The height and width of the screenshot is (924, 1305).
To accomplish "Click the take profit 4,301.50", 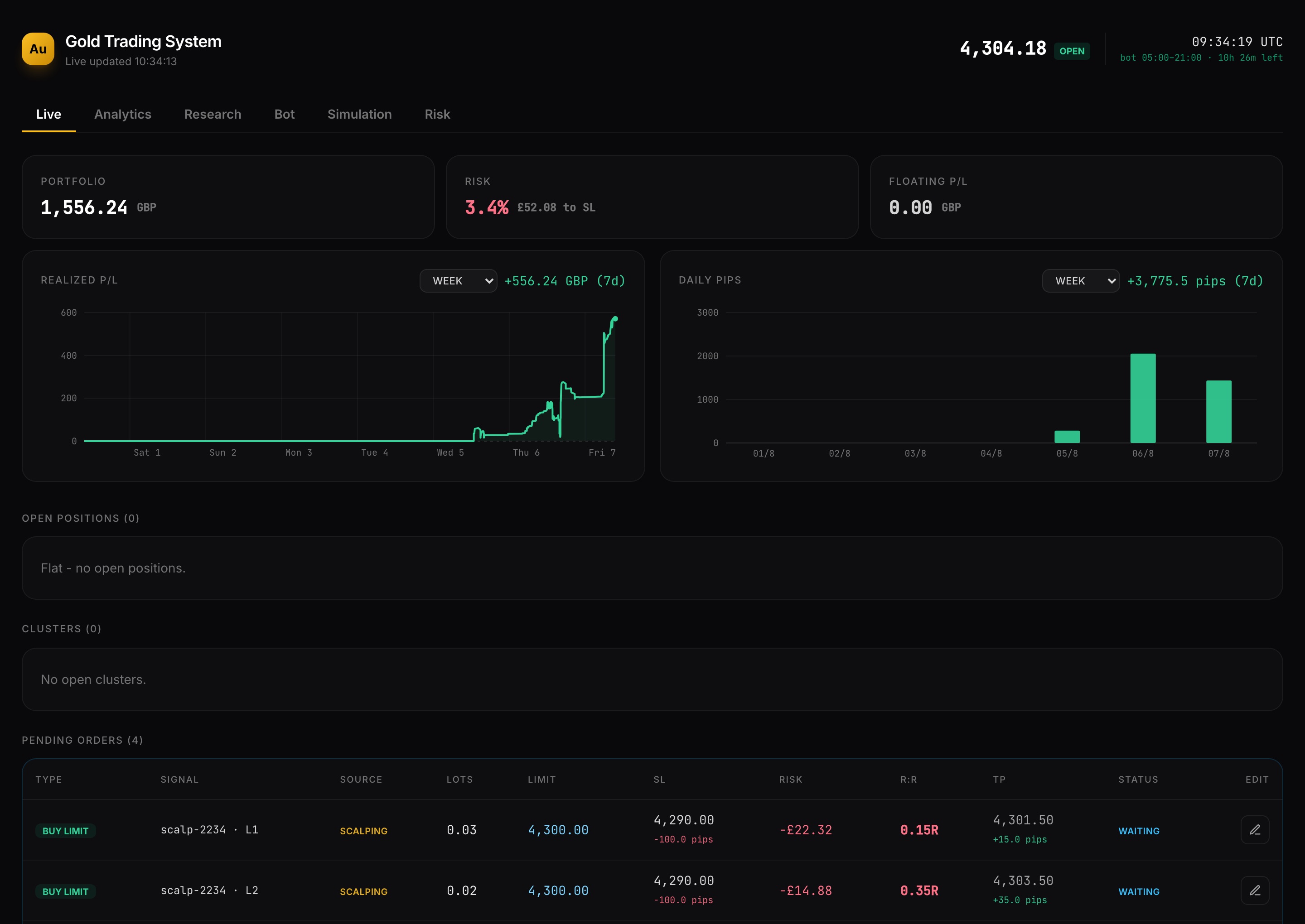I will [x=1023, y=820].
